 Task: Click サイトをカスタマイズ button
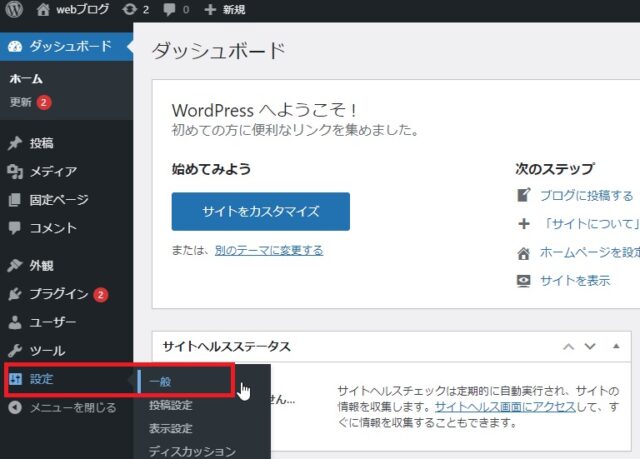pyautogui.click(x=261, y=211)
